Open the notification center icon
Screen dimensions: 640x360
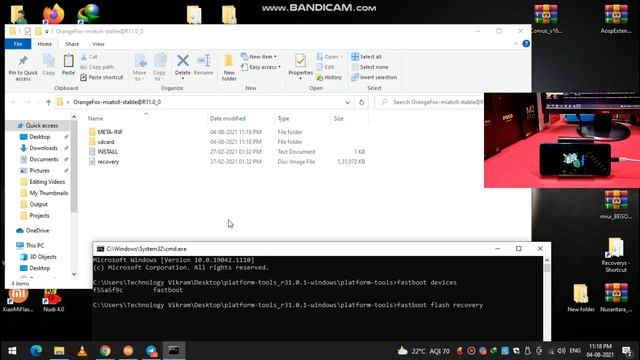click(627, 351)
